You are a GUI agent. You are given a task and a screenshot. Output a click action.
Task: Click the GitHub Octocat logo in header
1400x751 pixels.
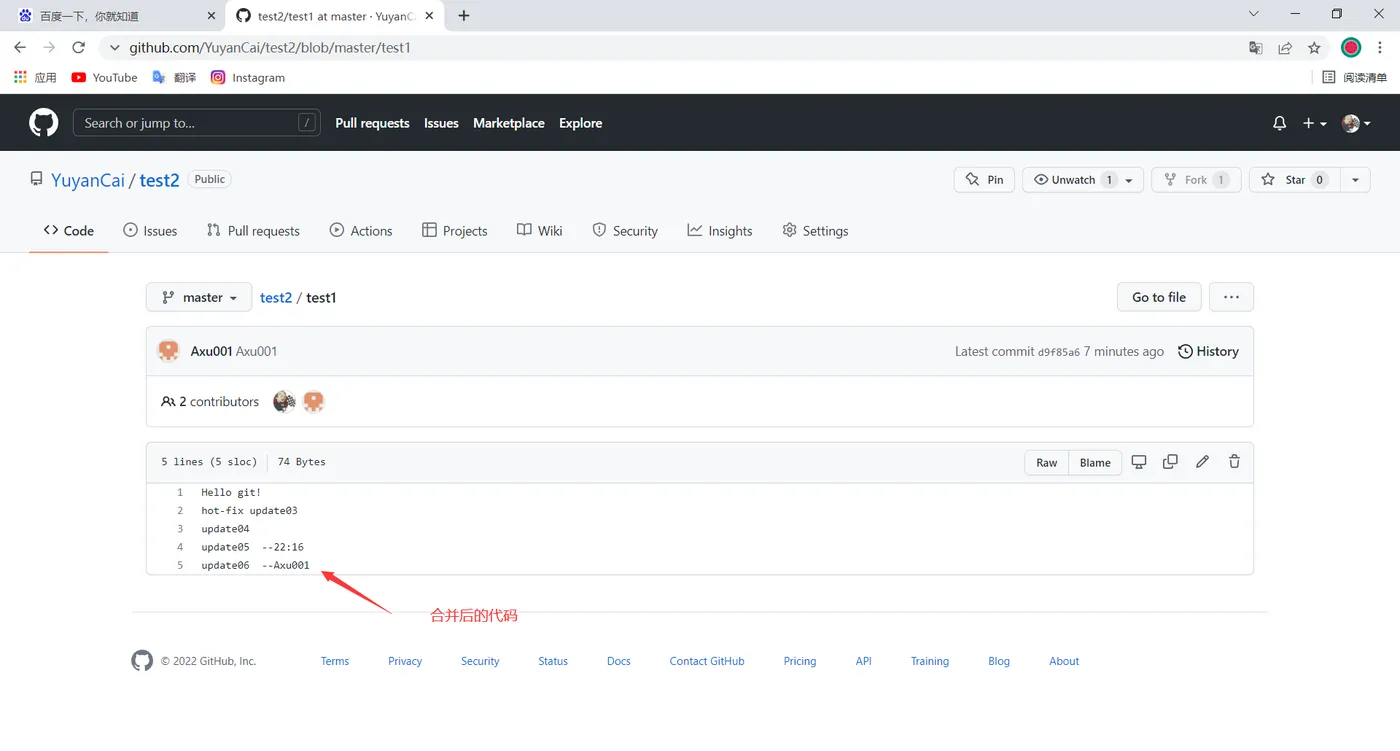[43, 123]
